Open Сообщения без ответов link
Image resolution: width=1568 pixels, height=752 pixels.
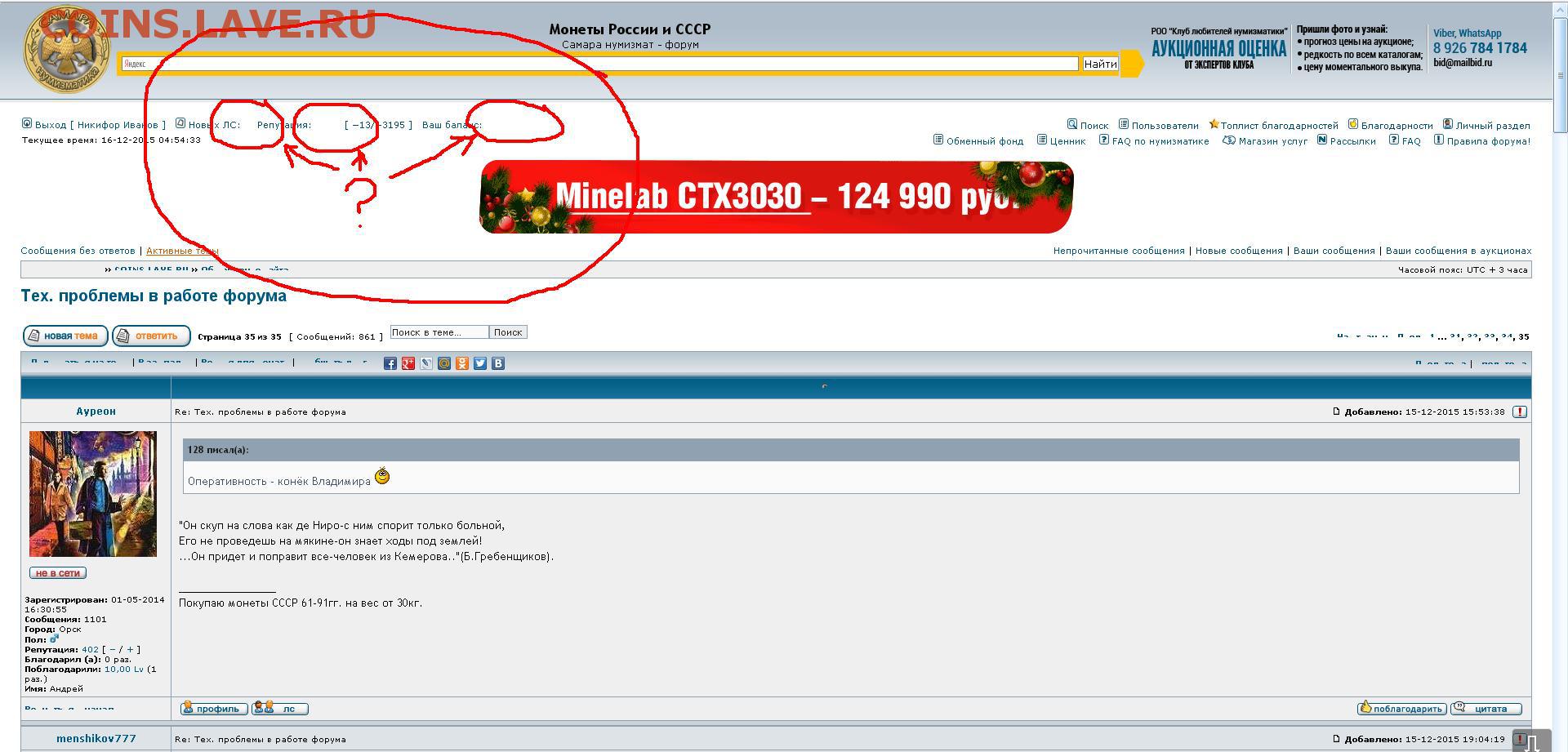(78, 251)
